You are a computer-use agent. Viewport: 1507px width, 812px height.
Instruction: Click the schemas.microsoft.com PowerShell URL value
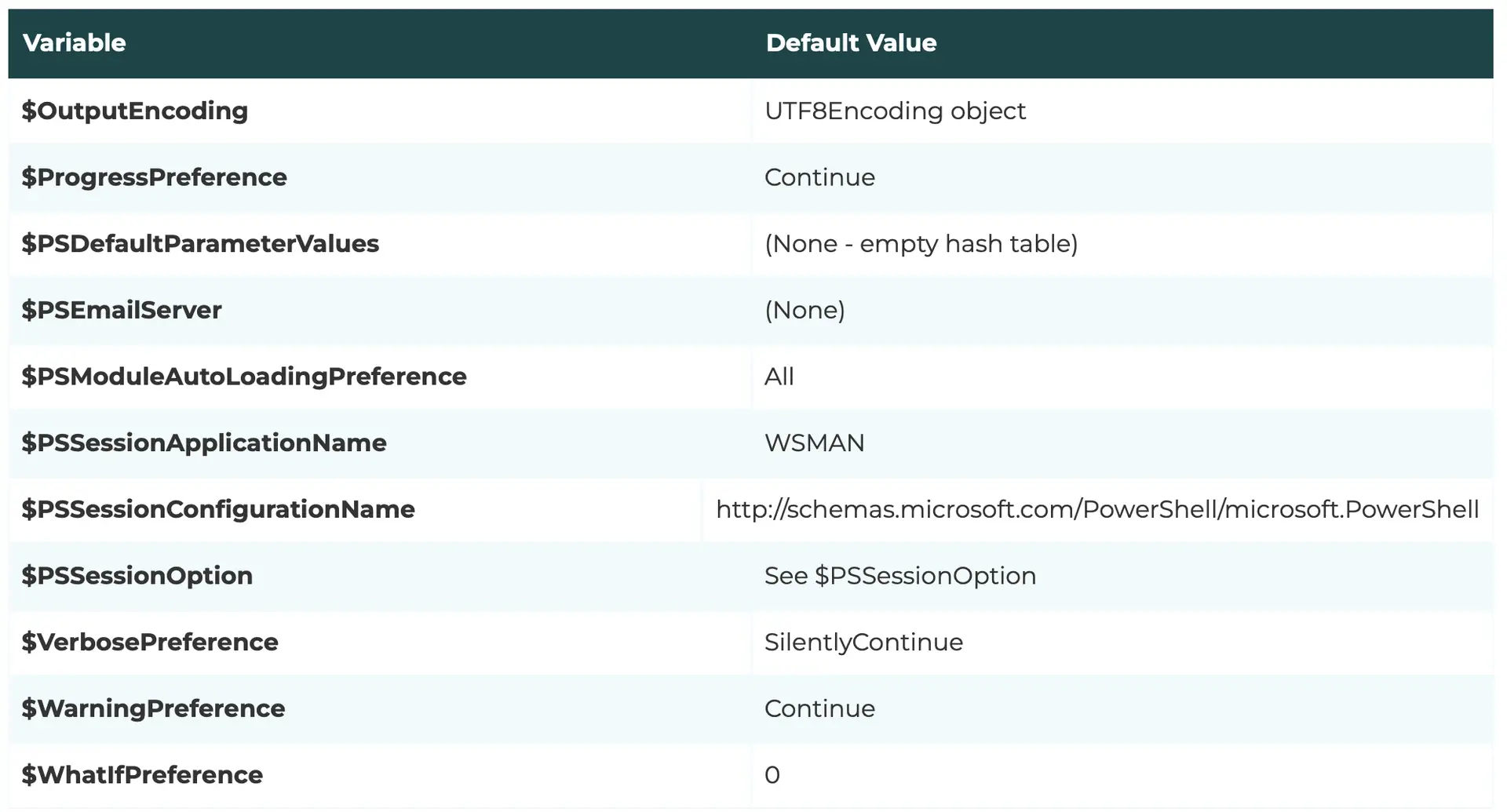[1097, 510]
